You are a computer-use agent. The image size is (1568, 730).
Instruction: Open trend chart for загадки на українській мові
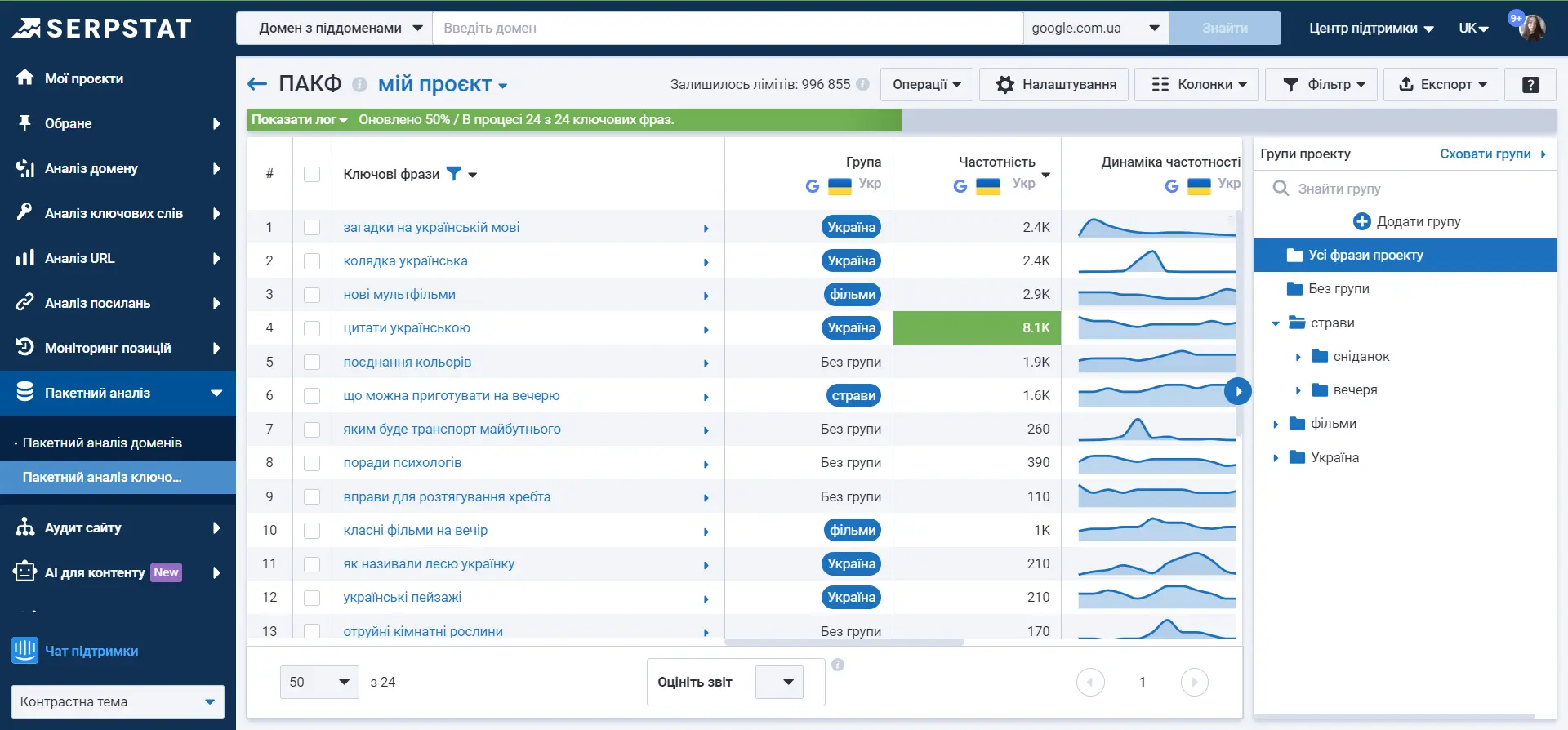click(x=1156, y=227)
